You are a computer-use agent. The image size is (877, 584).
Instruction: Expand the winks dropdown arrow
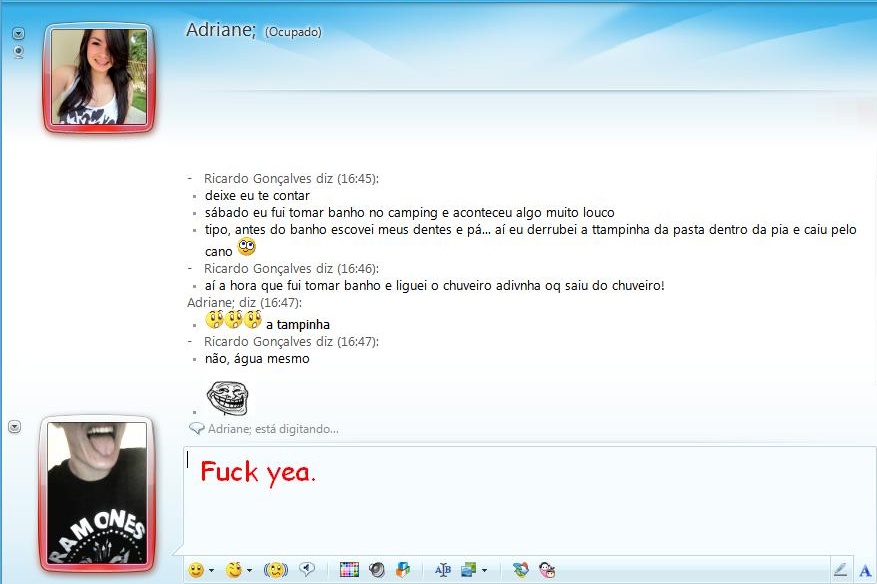click(249, 569)
